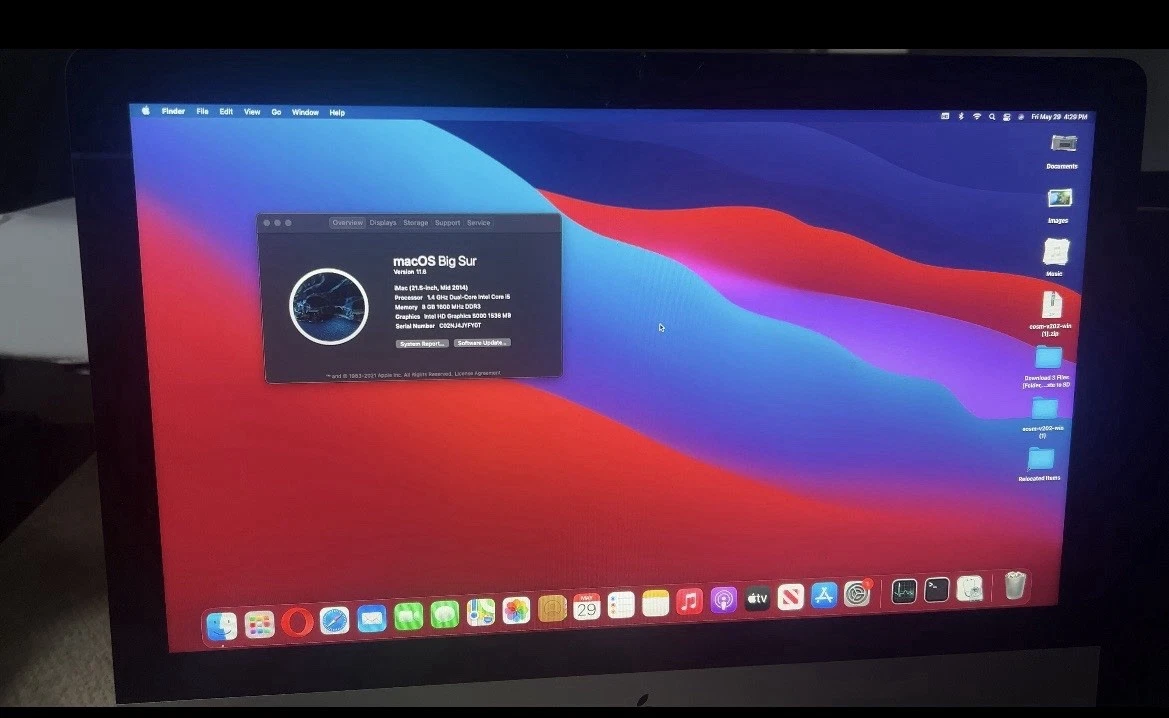This screenshot has height=718, width=1169.
Task: Click the System Report button
Action: click(x=422, y=344)
